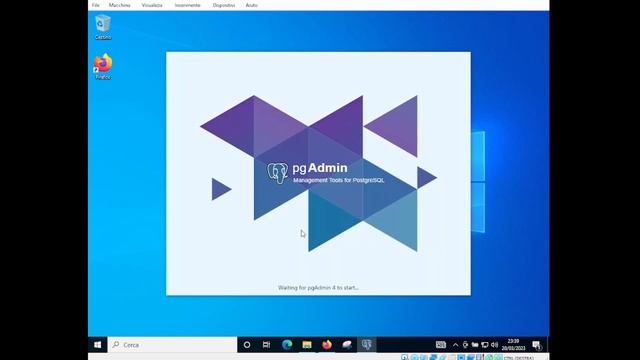Expand hidden system tray icons chevron
Image resolution: width=640 pixels, height=360 pixels.
click(x=456, y=345)
